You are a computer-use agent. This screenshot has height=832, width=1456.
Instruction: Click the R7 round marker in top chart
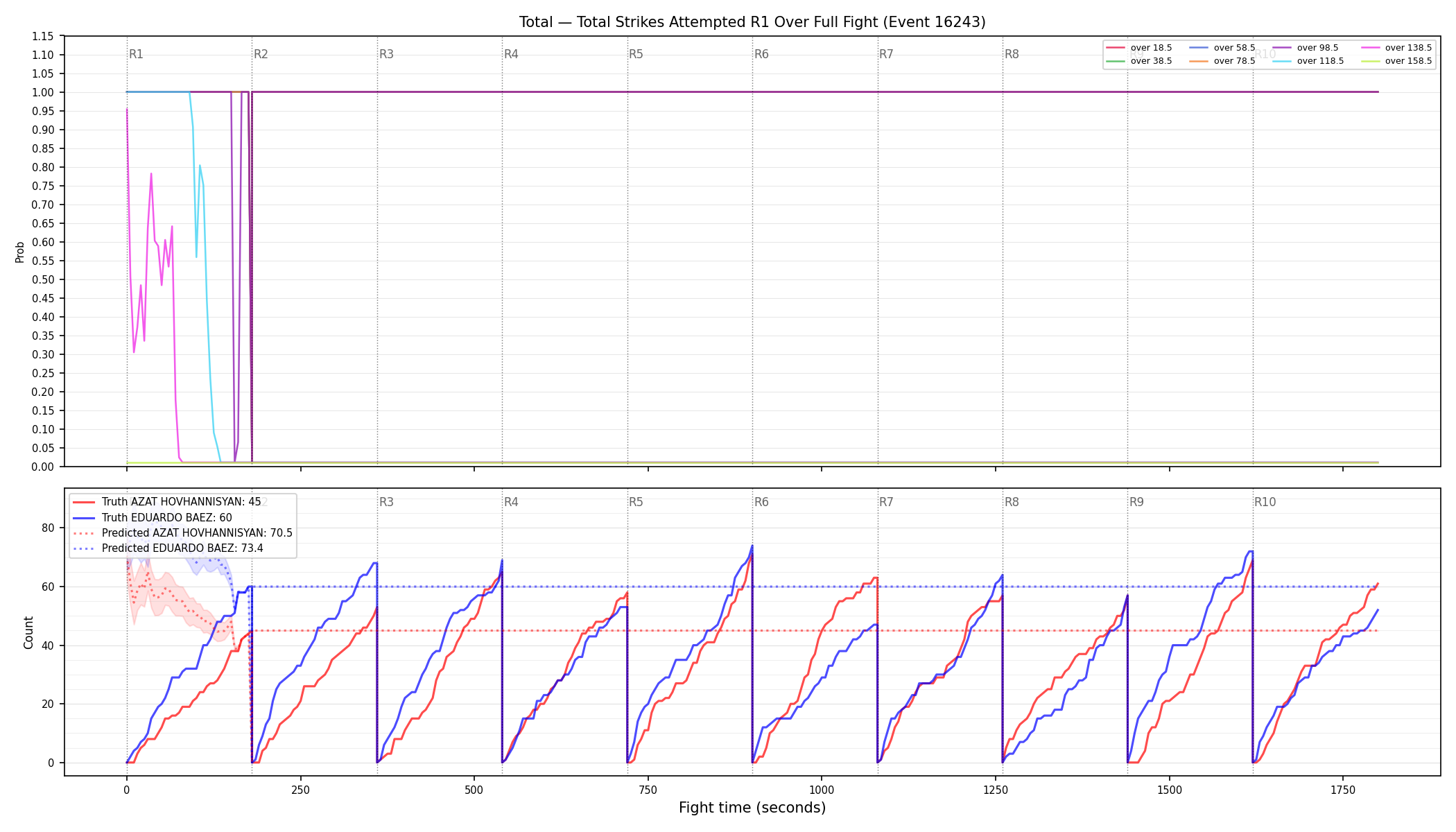(886, 54)
